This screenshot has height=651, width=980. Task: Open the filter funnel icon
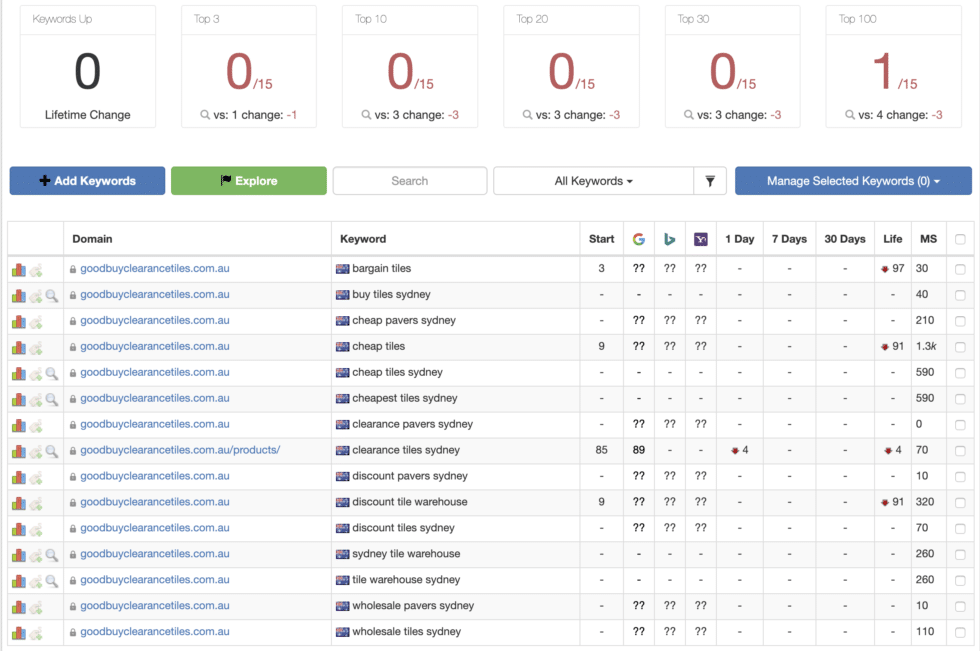coord(710,181)
